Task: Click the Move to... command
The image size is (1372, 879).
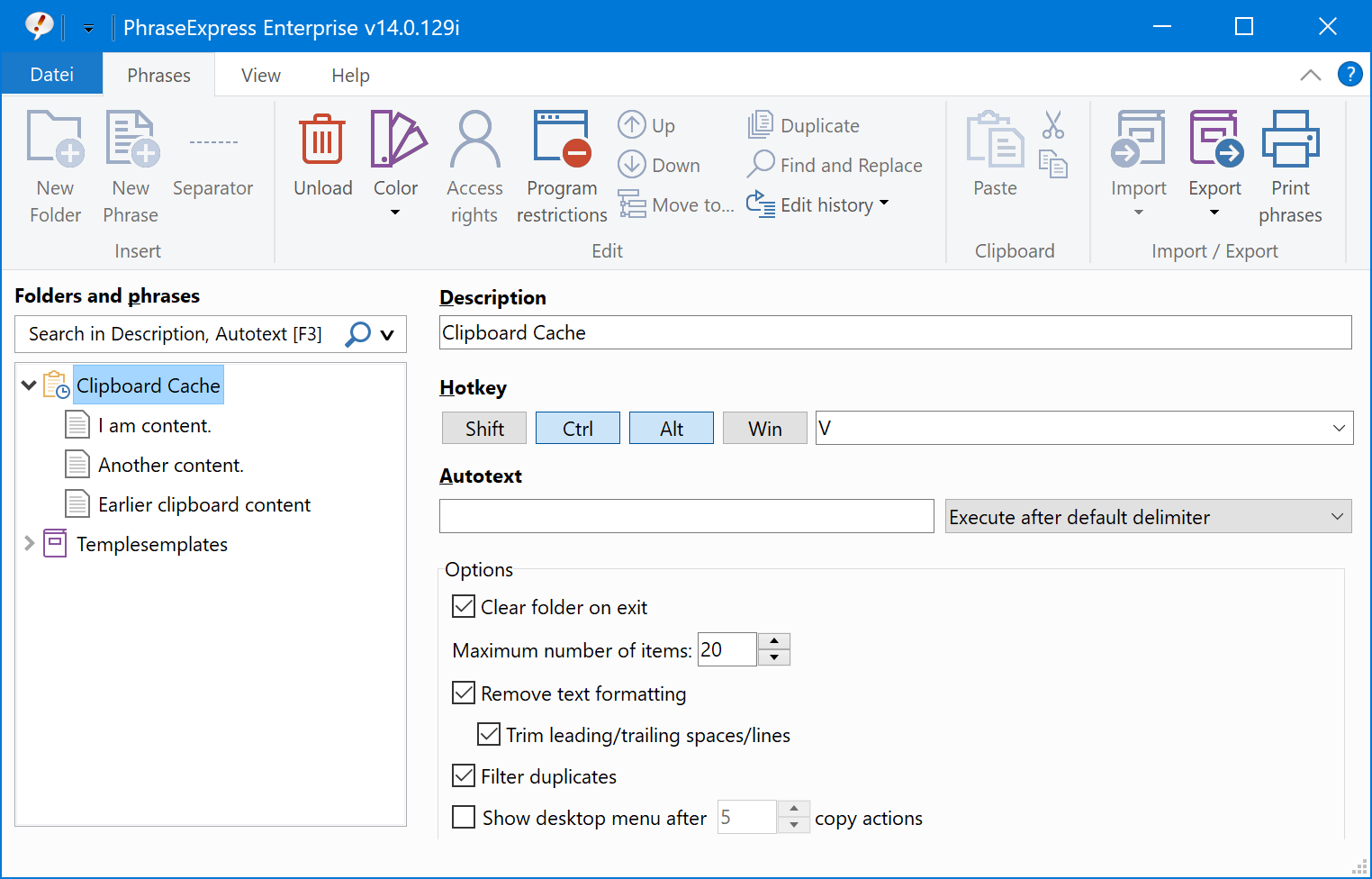Action: coord(676,204)
